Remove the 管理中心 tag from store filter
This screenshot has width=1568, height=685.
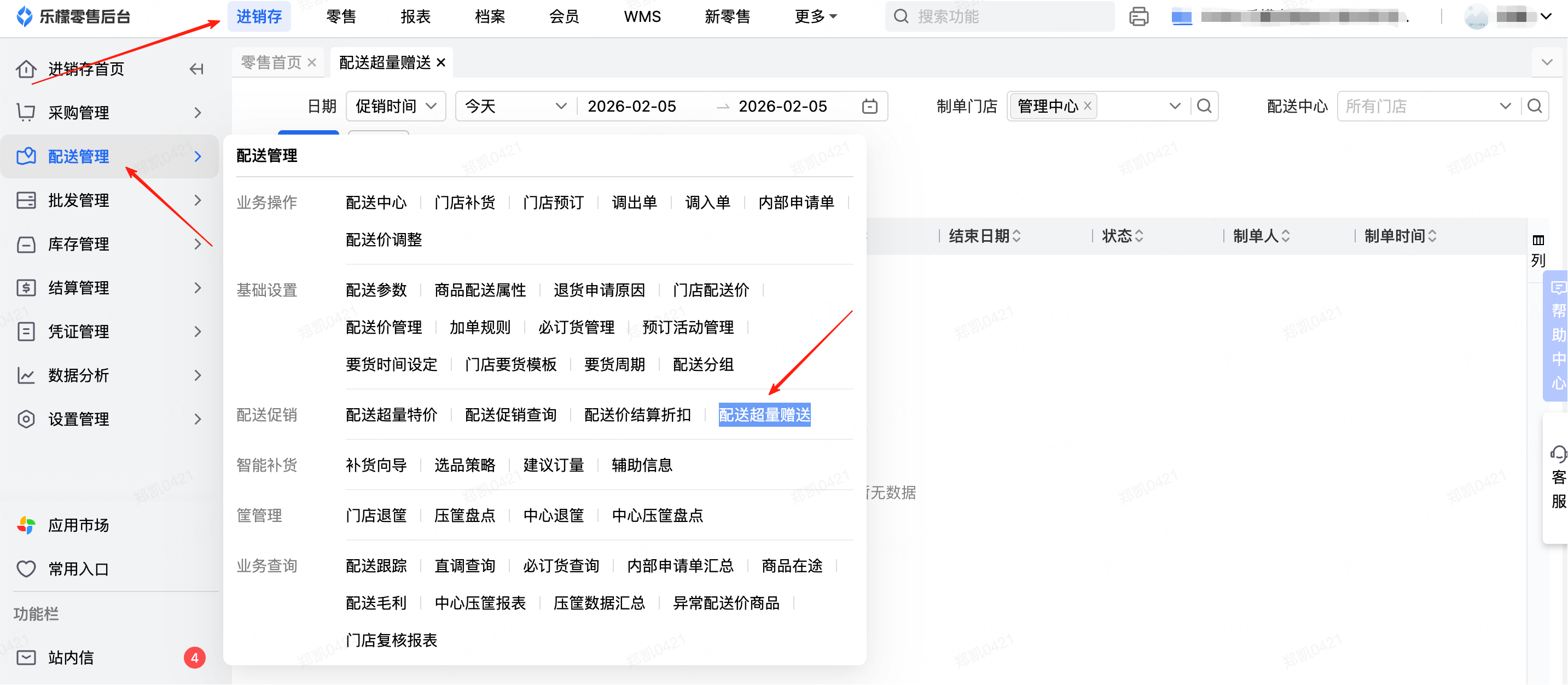pyautogui.click(x=1088, y=106)
